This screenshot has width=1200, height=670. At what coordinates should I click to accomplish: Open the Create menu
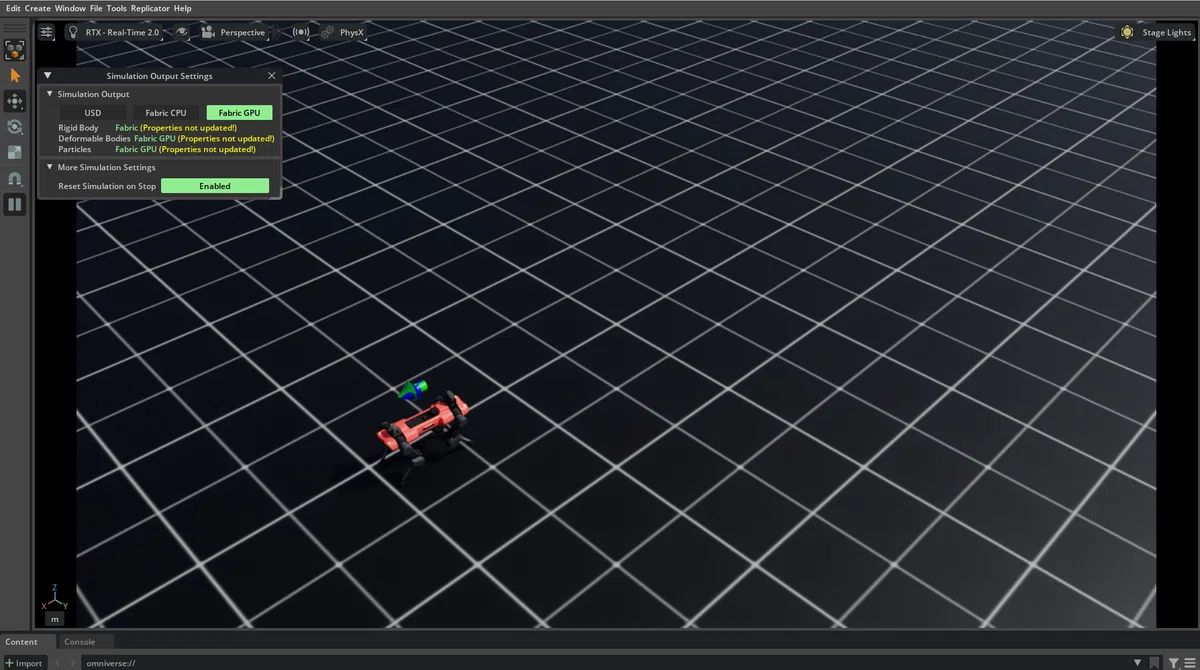click(38, 8)
